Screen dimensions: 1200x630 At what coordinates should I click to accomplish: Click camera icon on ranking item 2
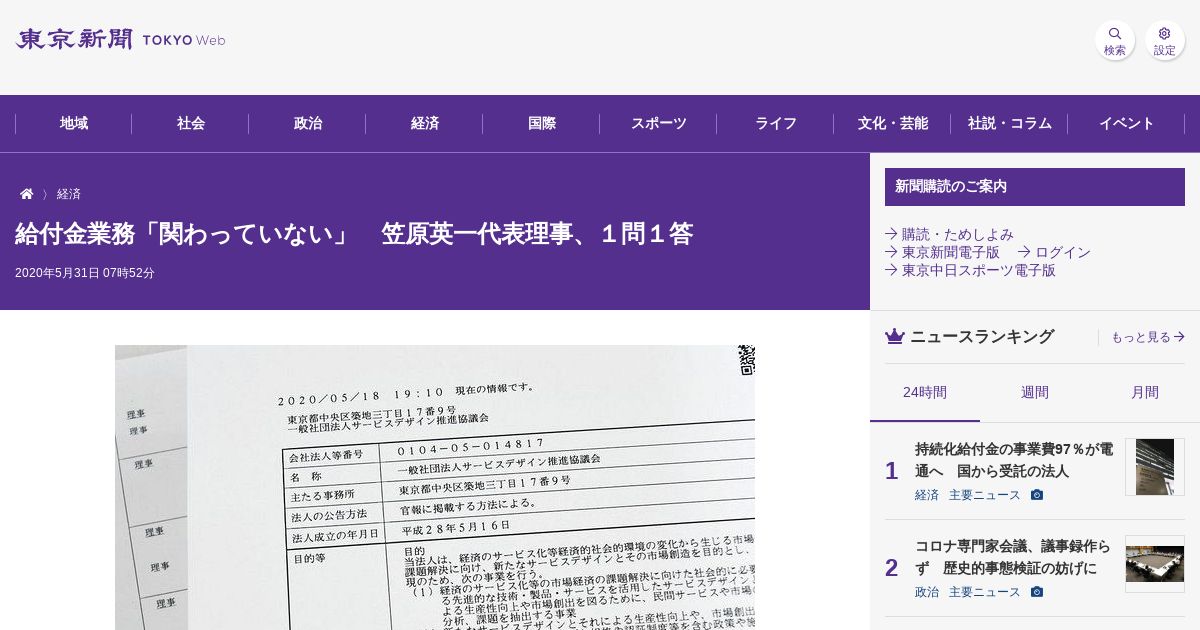[1037, 592]
